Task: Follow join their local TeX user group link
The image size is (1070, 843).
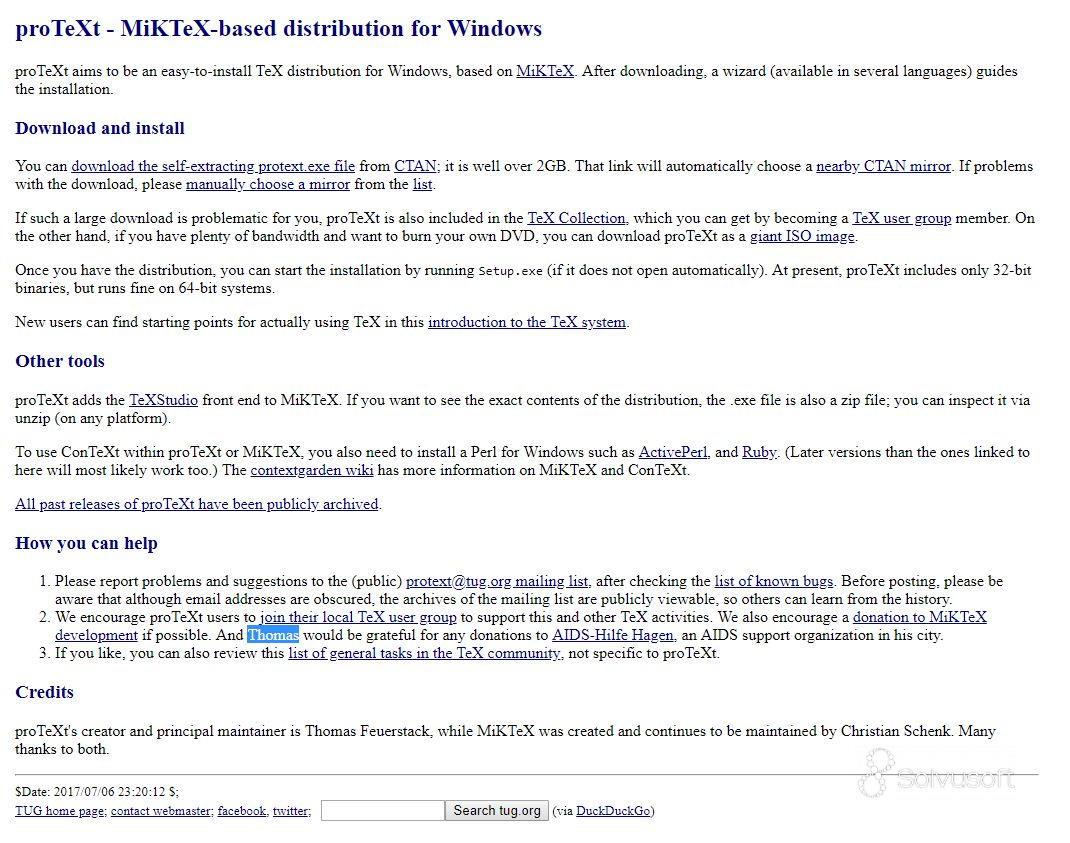Action: click(x=358, y=617)
